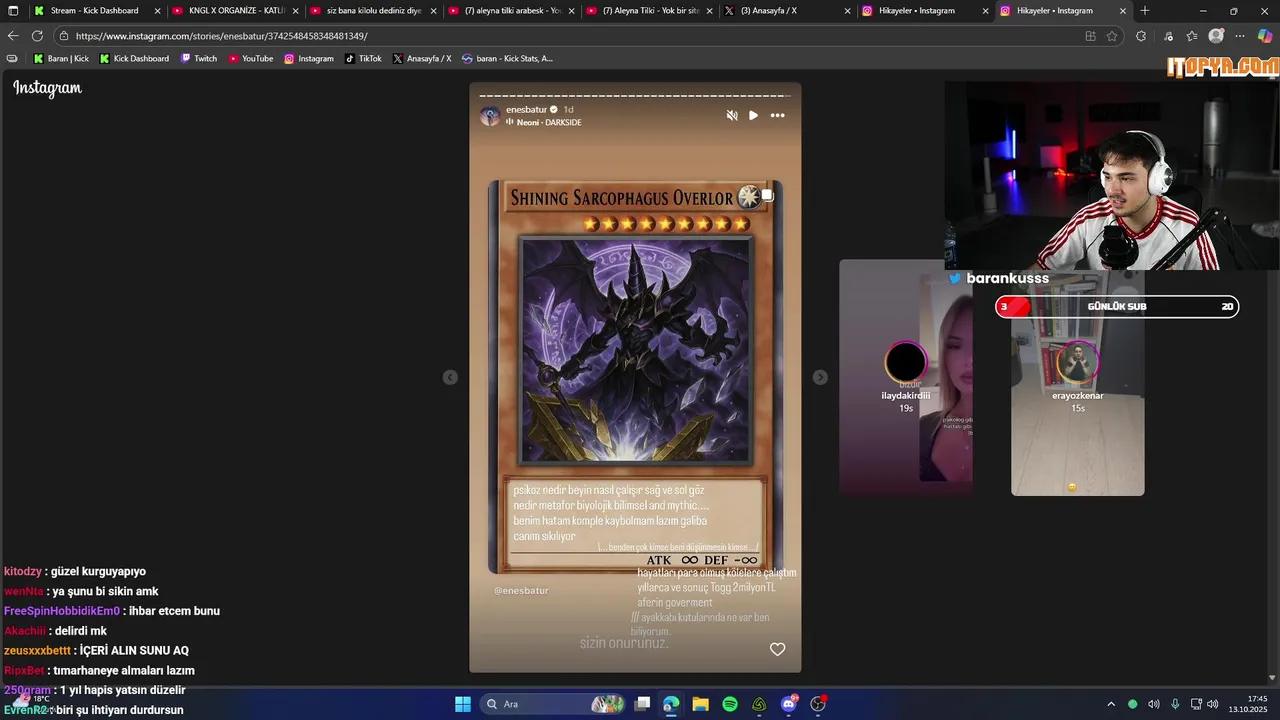The image size is (1280, 720).
Task: Go back in browser history
Action: (13, 36)
